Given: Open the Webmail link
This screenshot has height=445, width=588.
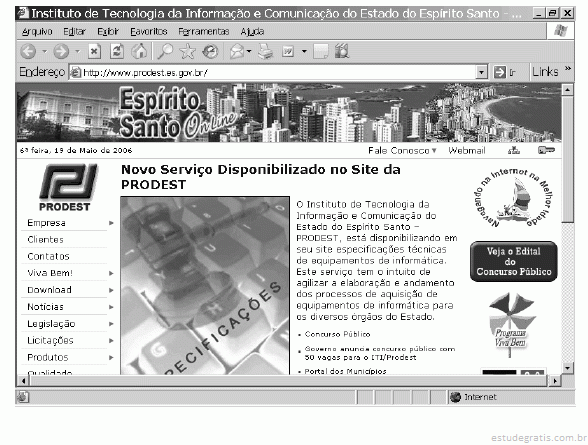Looking at the screenshot, I should (x=467, y=150).
